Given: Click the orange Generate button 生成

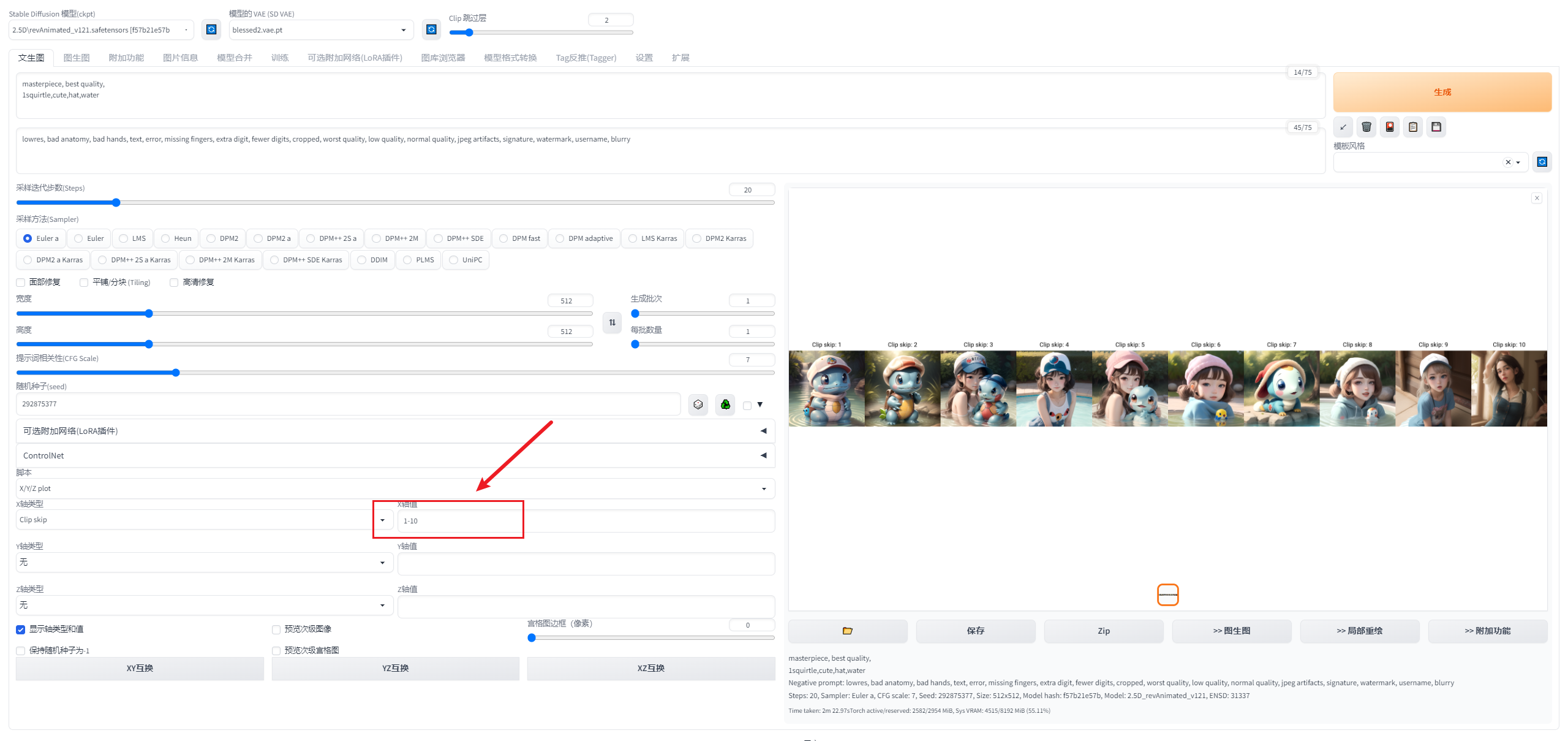Looking at the screenshot, I should (x=1442, y=92).
